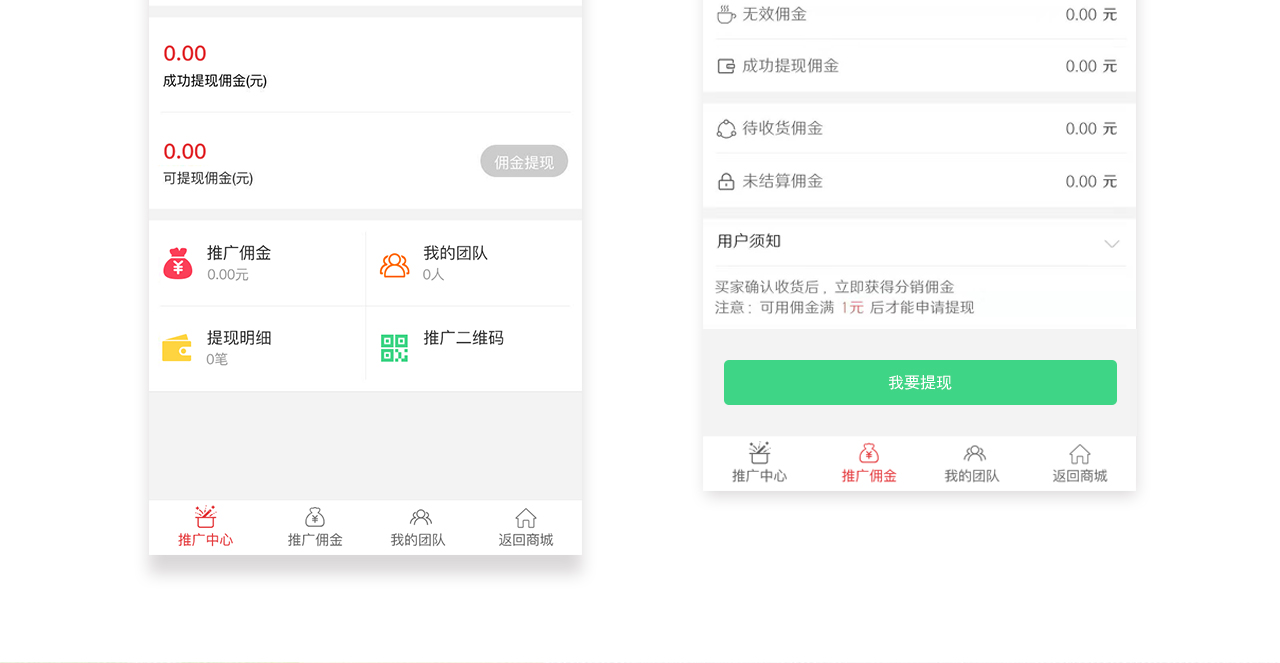Switch to 推广佣金 tab in left screen

(315, 528)
